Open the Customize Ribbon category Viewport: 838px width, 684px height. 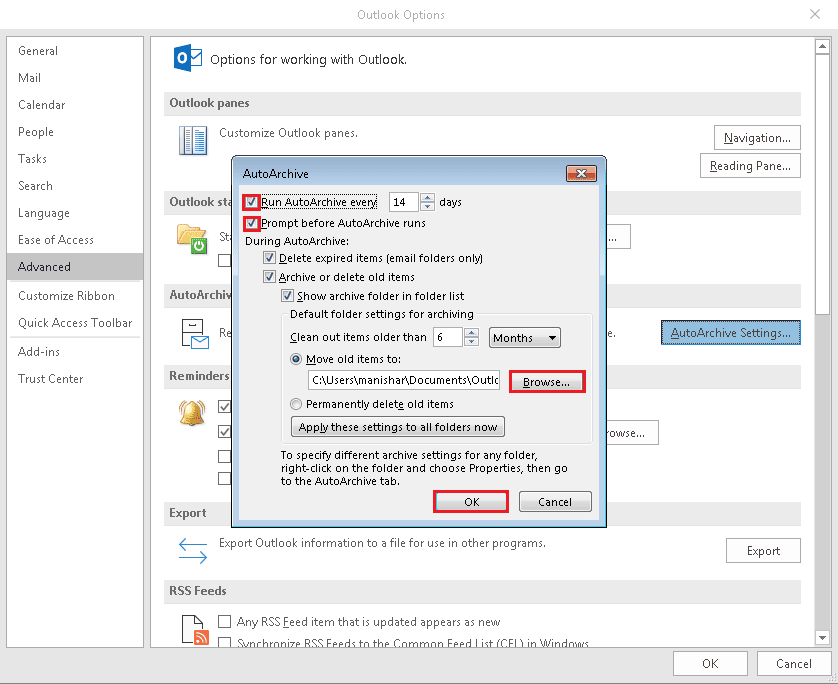75,296
